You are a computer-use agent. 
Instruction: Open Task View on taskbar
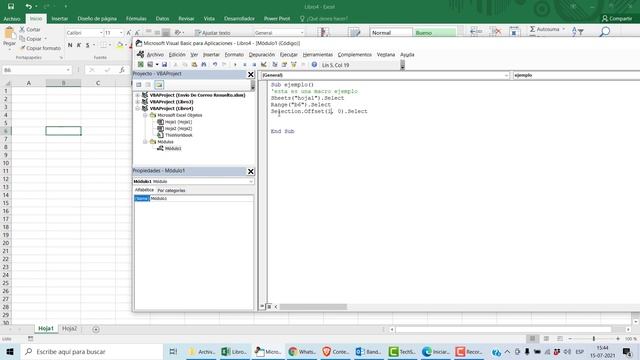click(173, 351)
